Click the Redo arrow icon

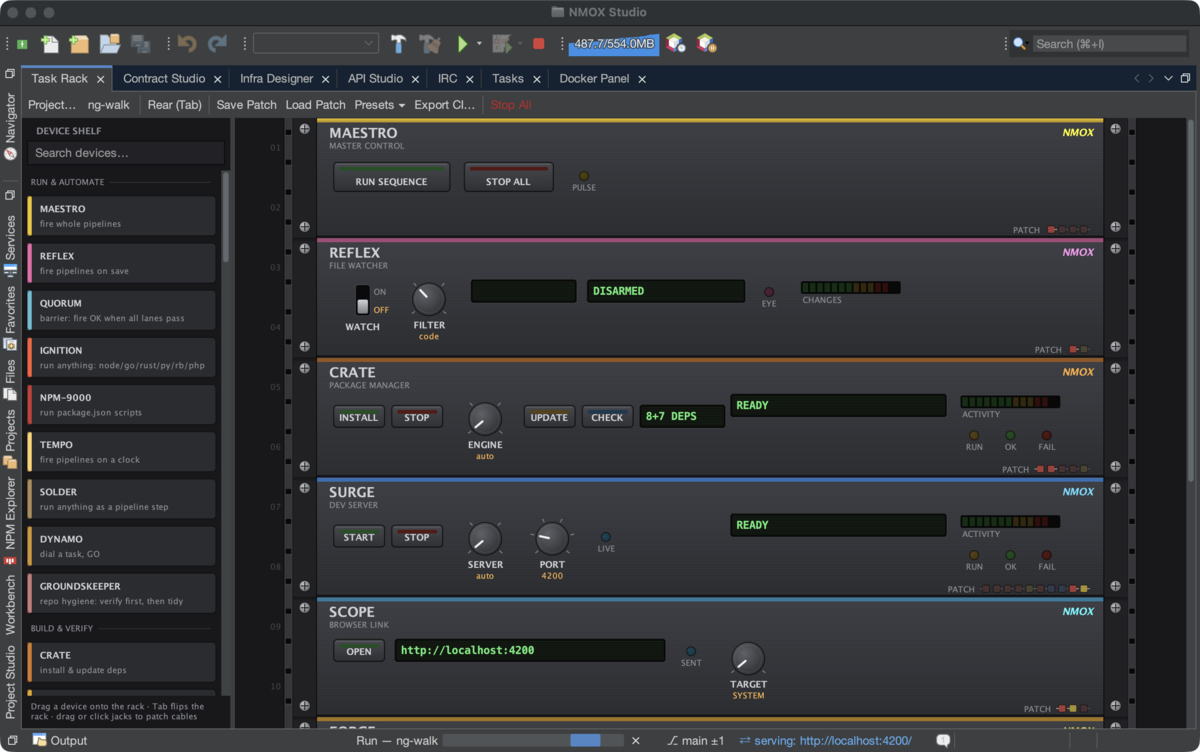tap(217, 44)
